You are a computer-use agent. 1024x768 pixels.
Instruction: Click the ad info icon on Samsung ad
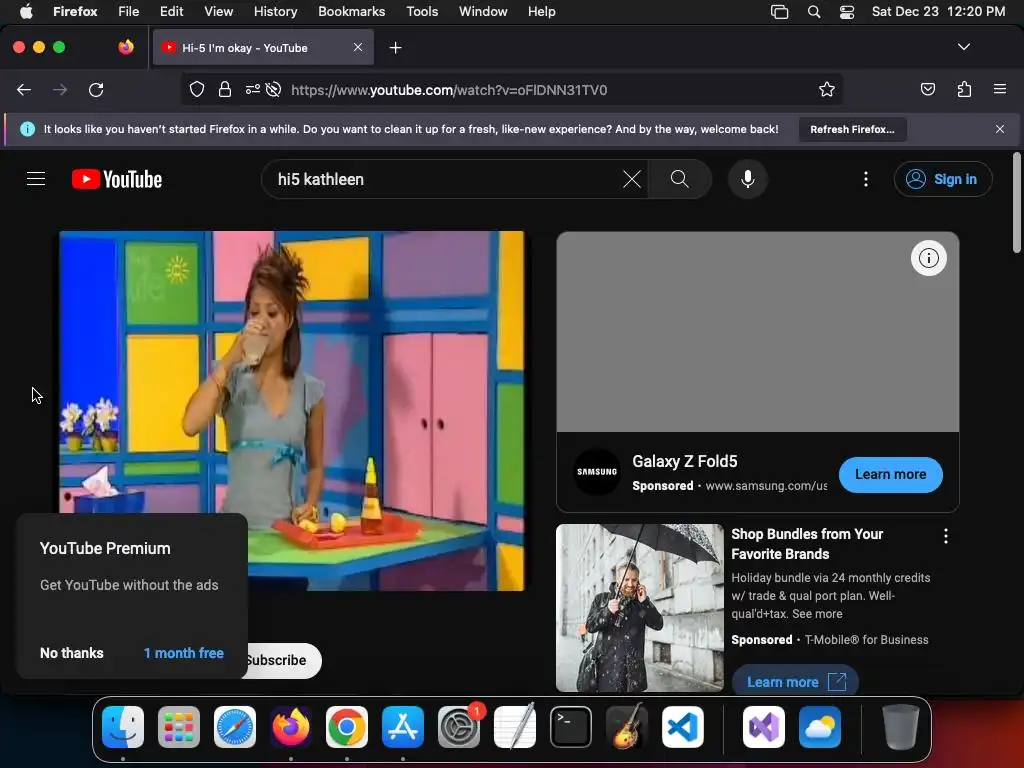click(929, 259)
